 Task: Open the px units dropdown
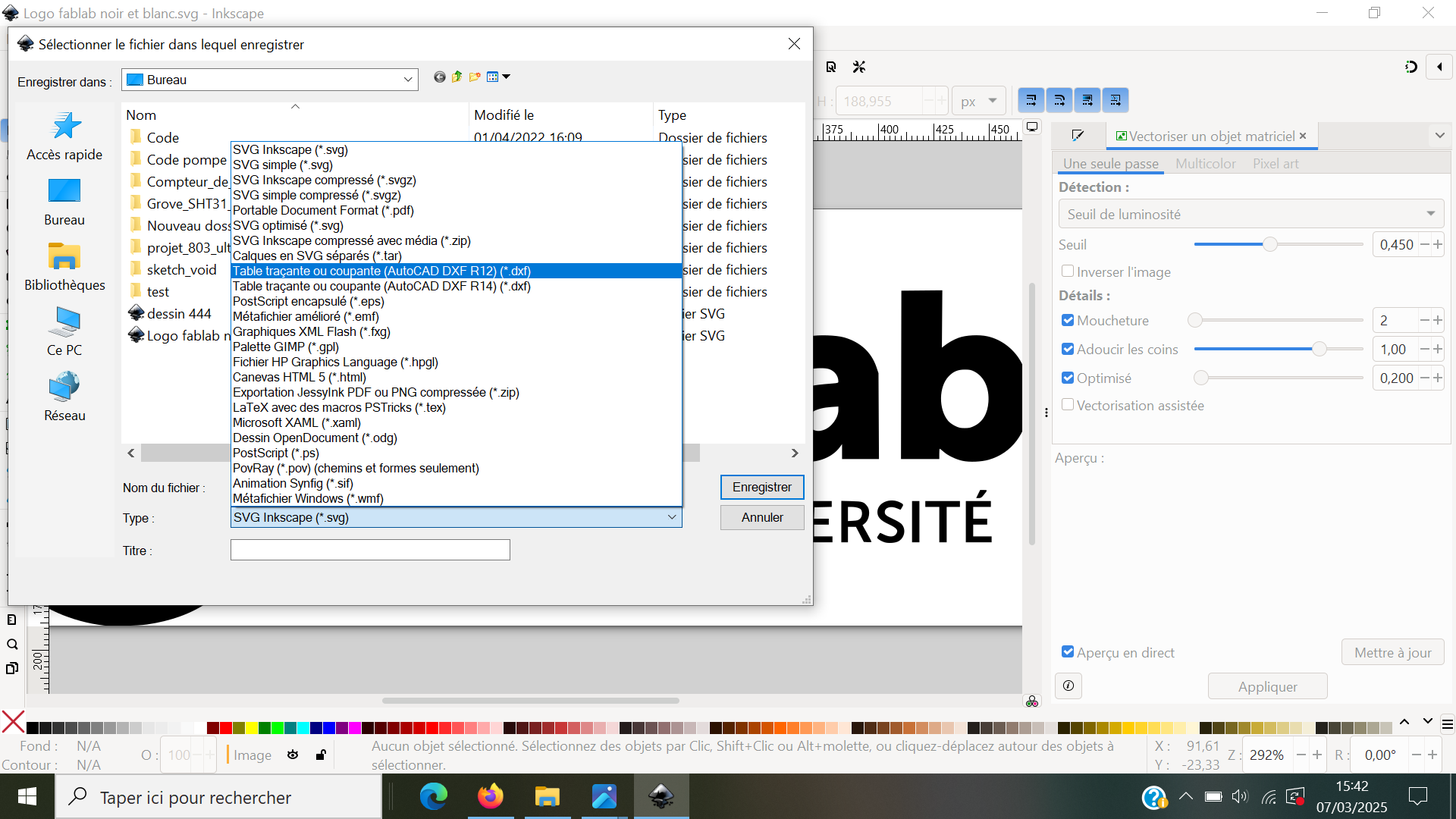(x=978, y=101)
